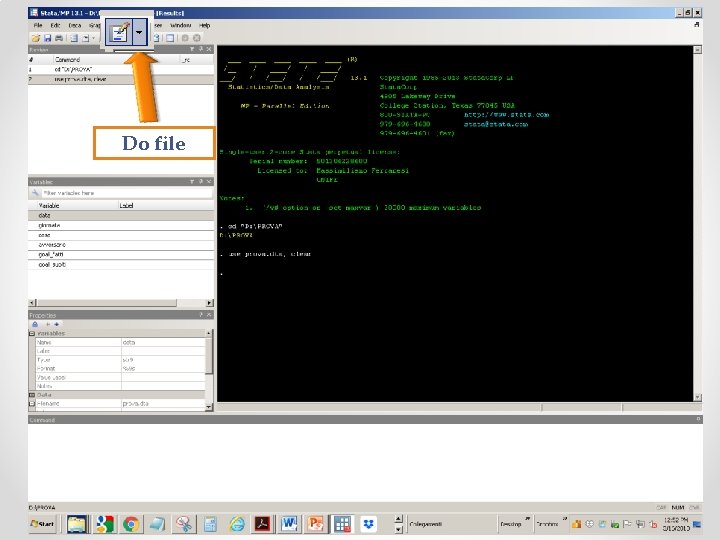This screenshot has height=540, width=720.
Task: Click the Save toolbar icon
Action: [47, 38]
